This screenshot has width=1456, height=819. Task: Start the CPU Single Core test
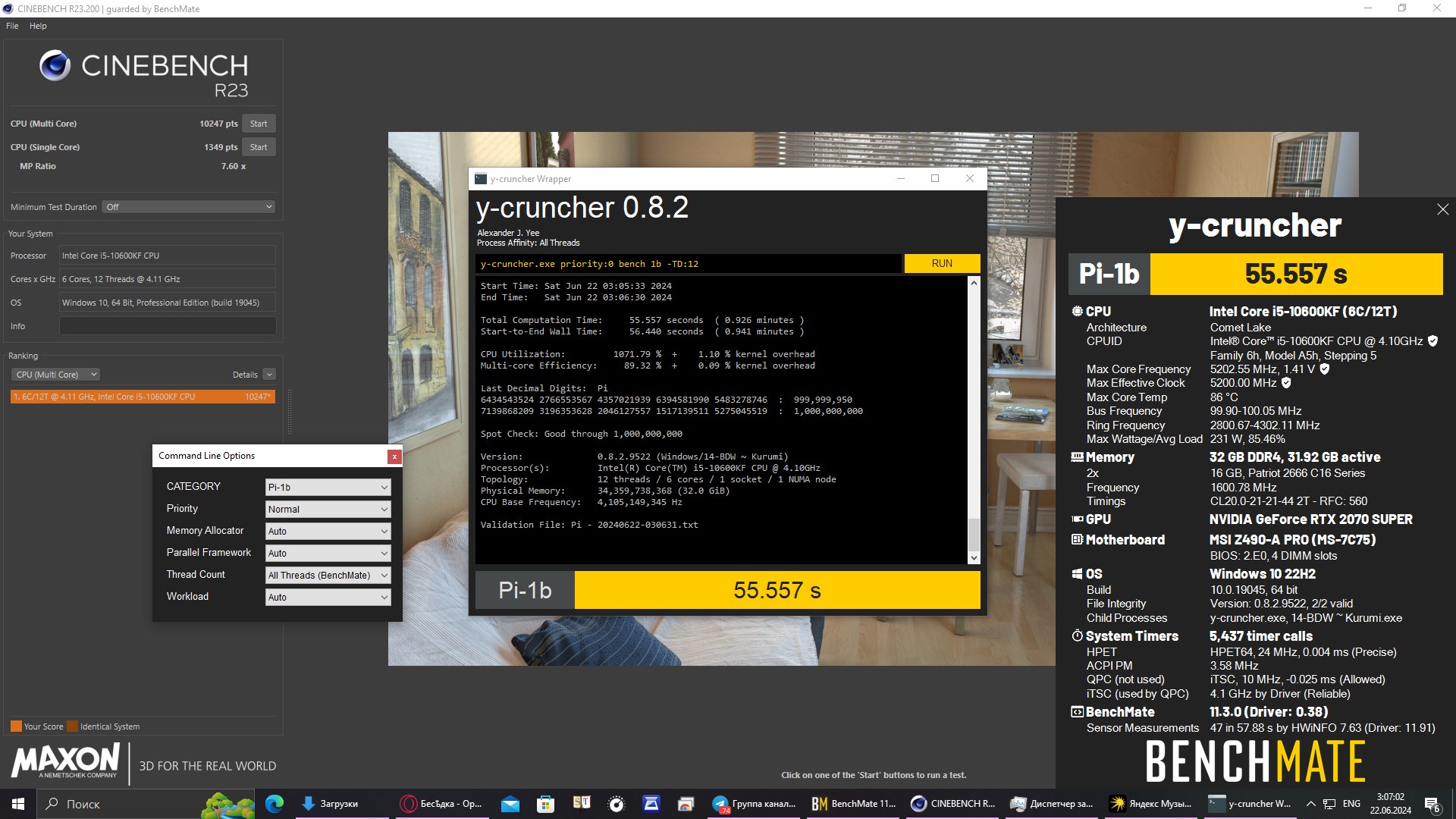point(259,147)
